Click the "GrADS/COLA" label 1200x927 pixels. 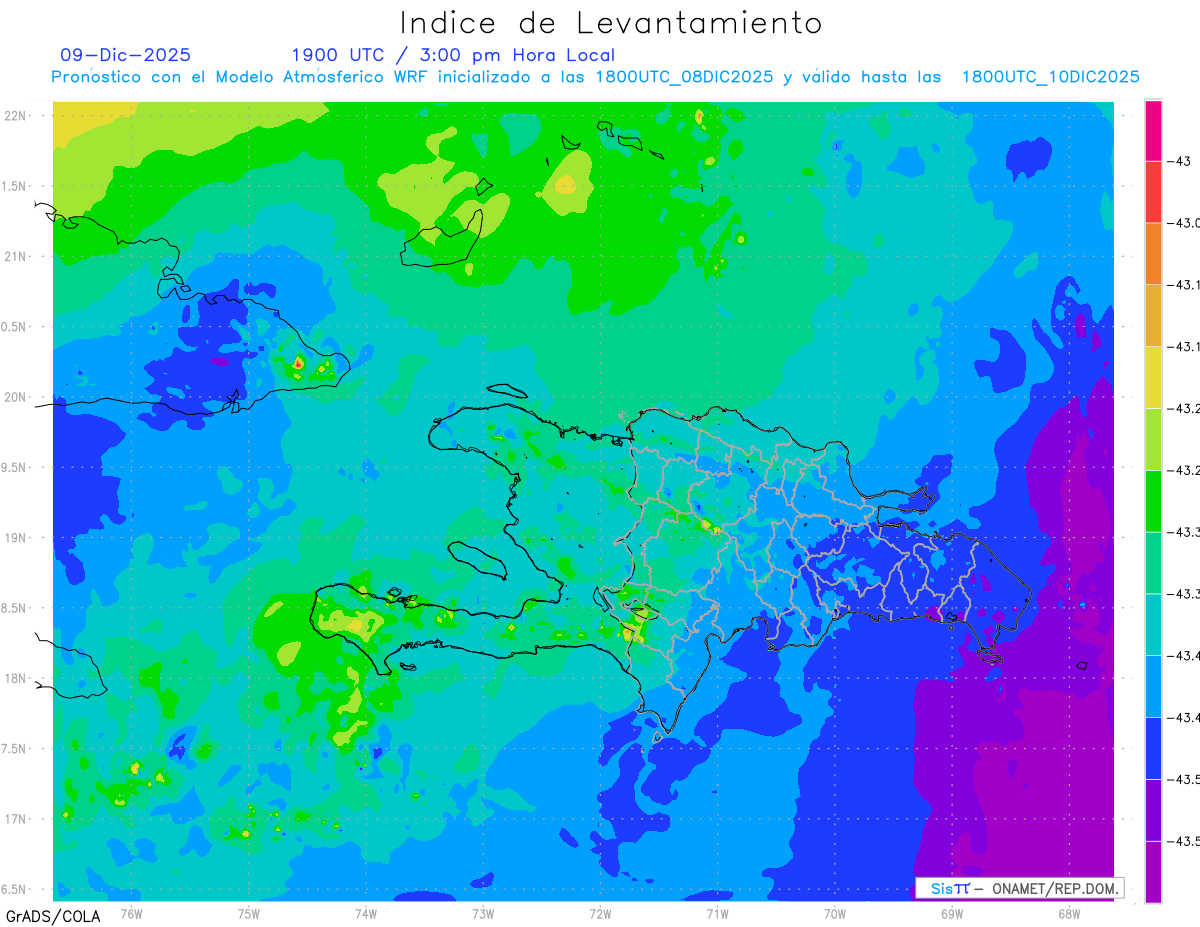[x=53, y=916]
